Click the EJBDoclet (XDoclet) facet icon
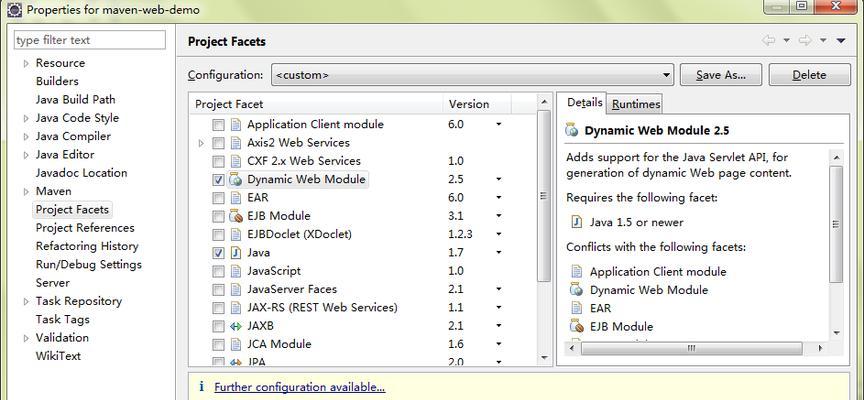864x400 pixels. (236, 234)
